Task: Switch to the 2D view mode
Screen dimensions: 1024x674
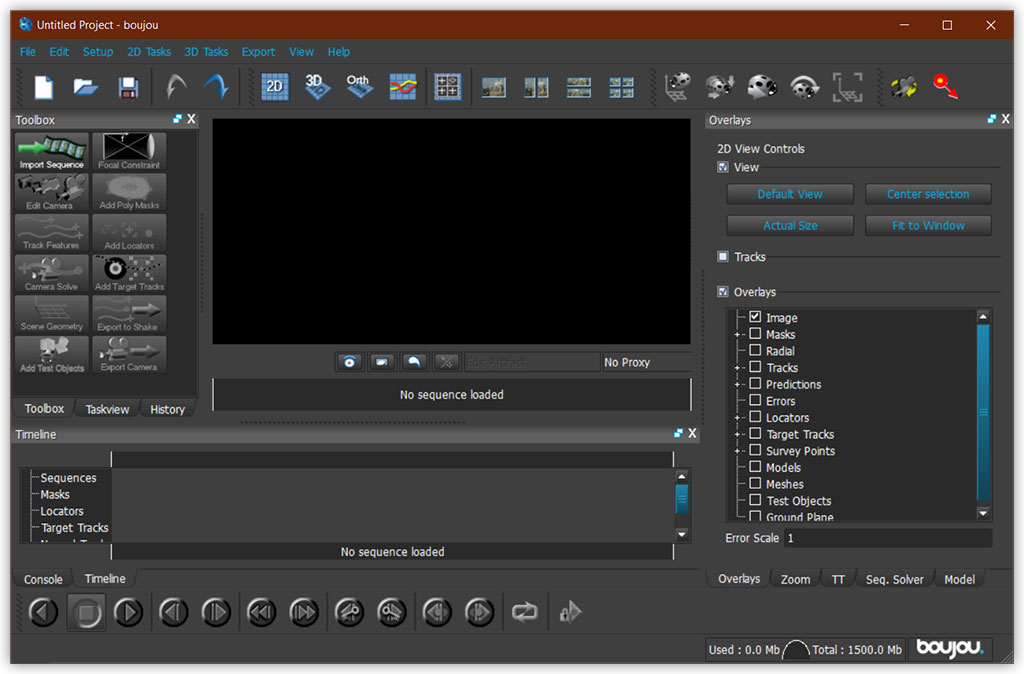Action: 275,87
